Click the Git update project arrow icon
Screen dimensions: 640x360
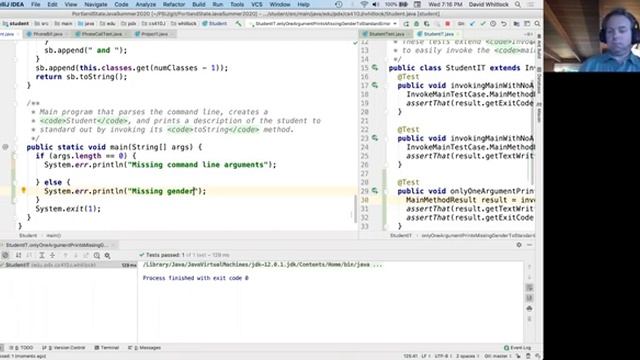(472, 24)
